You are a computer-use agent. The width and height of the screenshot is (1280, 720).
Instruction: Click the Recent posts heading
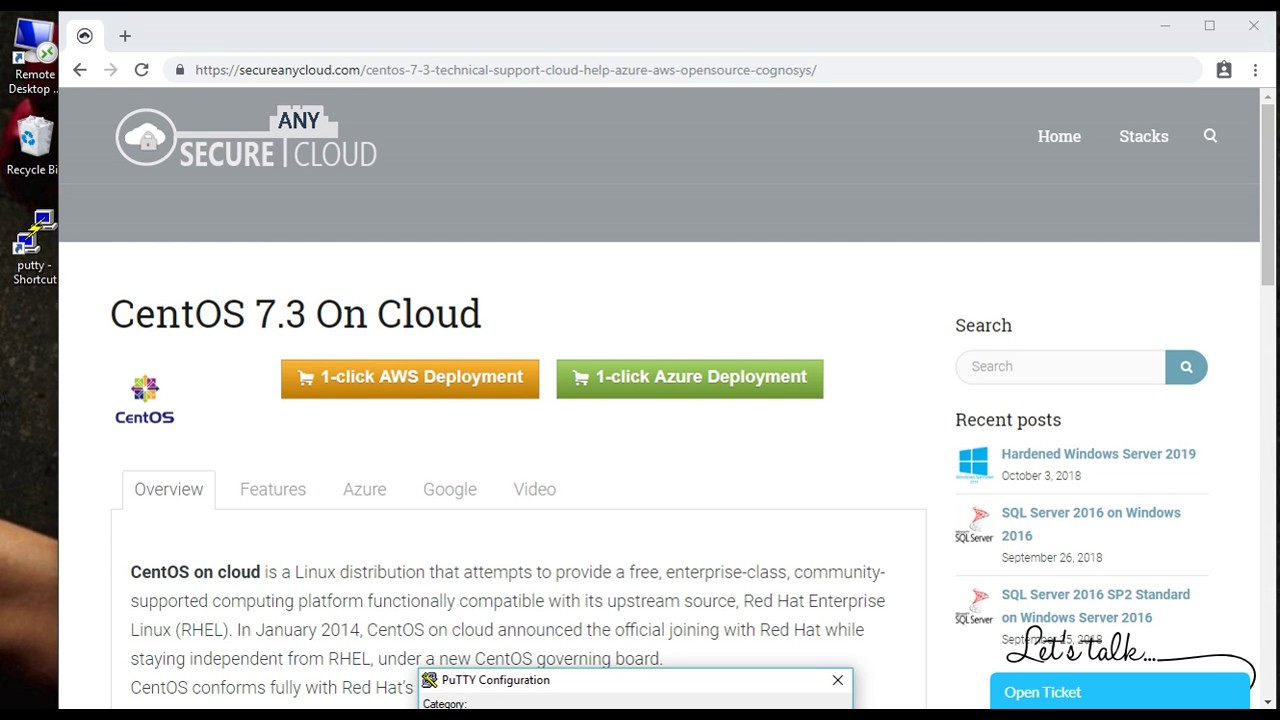pos(1008,420)
